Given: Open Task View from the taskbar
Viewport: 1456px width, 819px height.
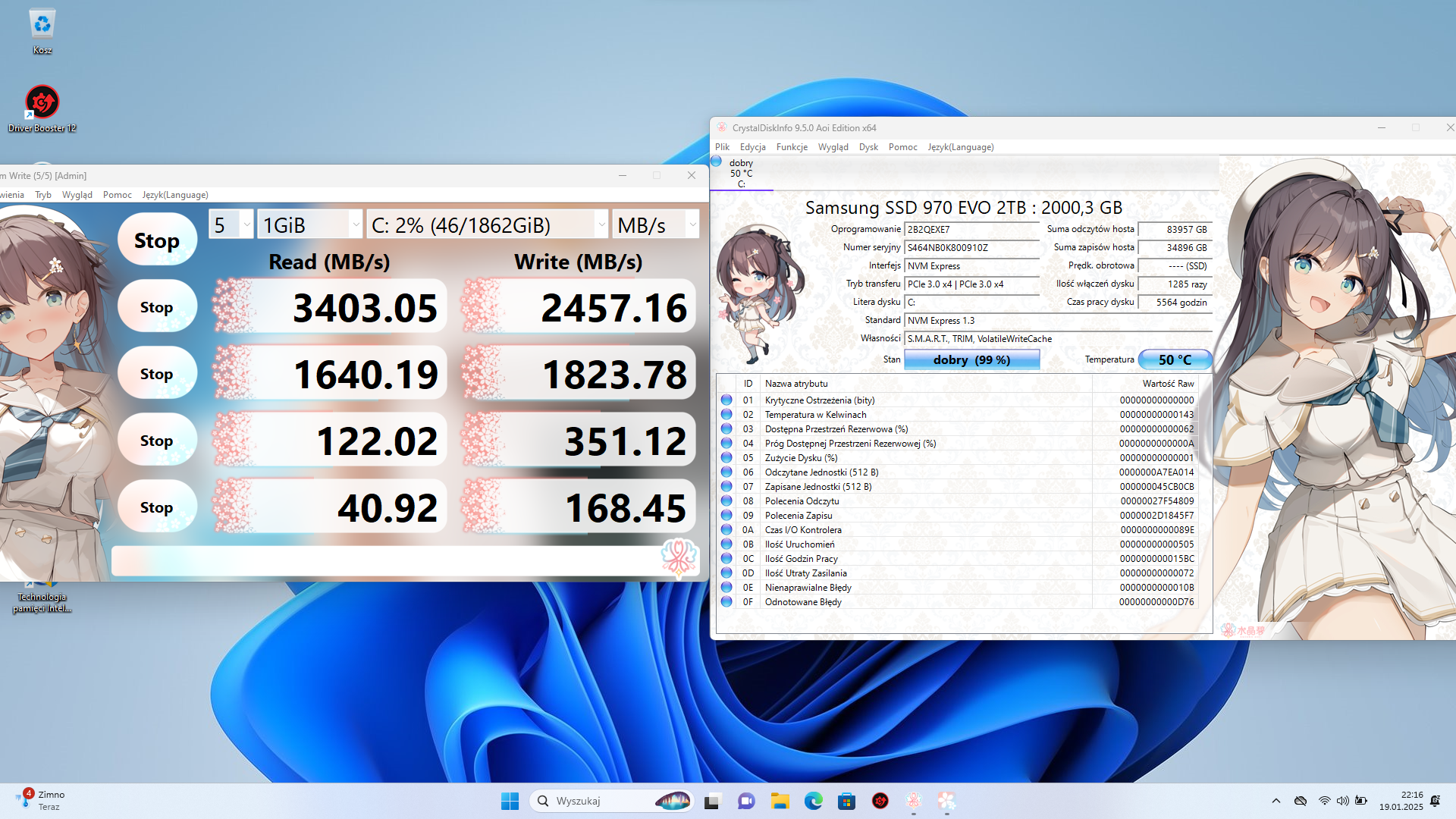Looking at the screenshot, I should [712, 801].
